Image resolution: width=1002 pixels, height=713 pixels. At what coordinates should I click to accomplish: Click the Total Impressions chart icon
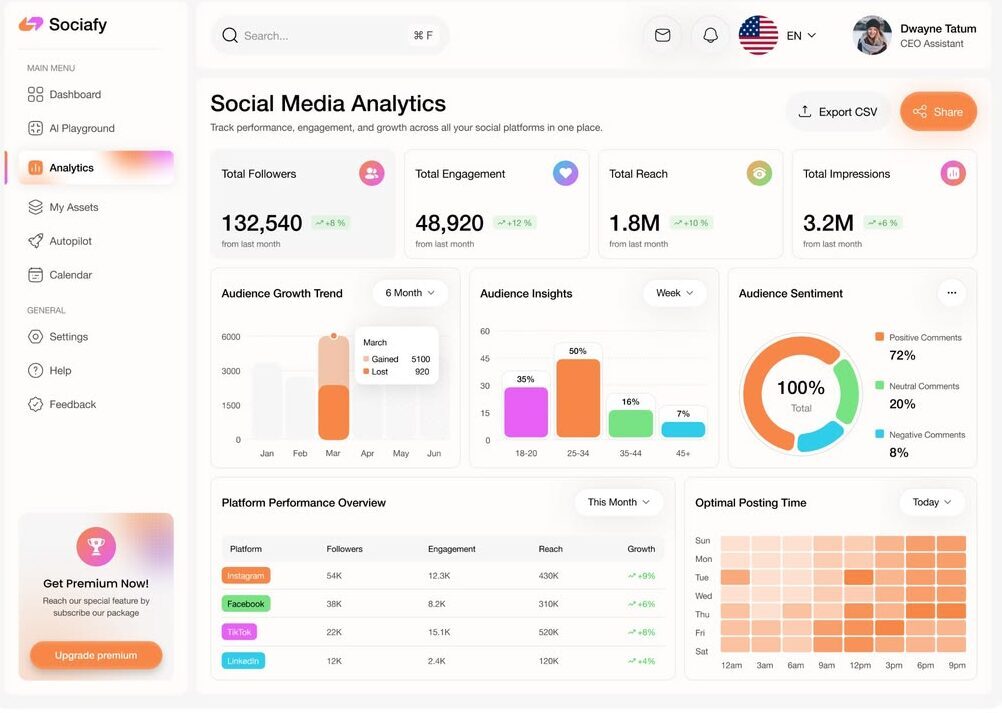tap(953, 173)
